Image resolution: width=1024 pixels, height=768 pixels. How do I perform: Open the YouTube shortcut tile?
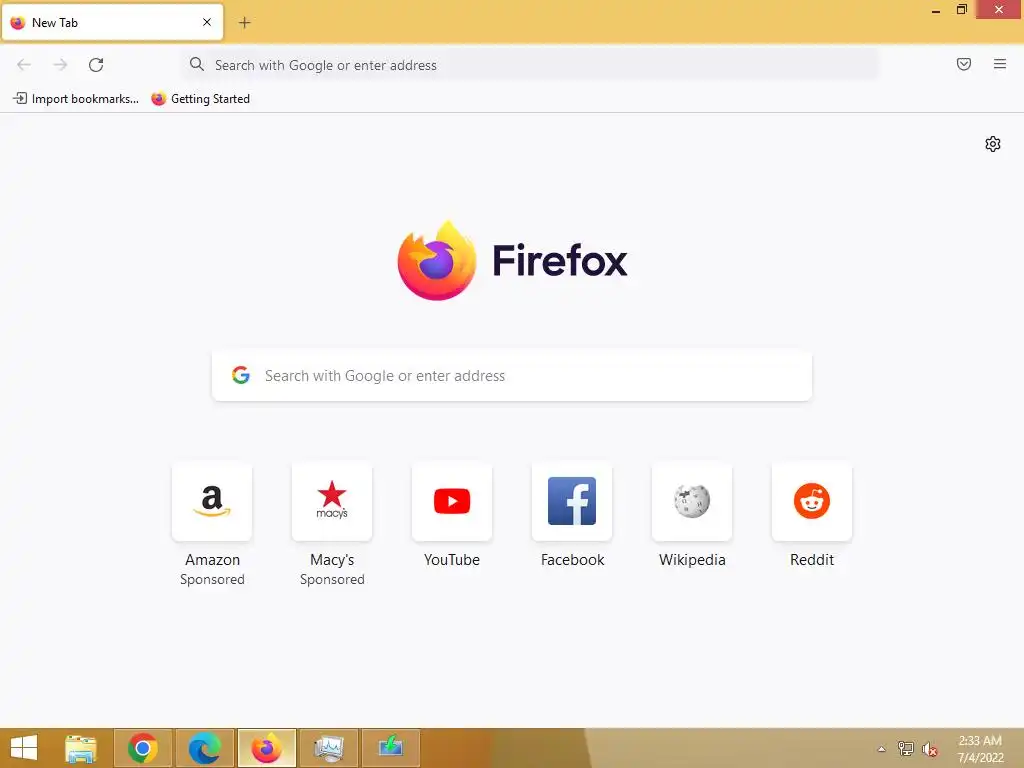[x=452, y=502]
